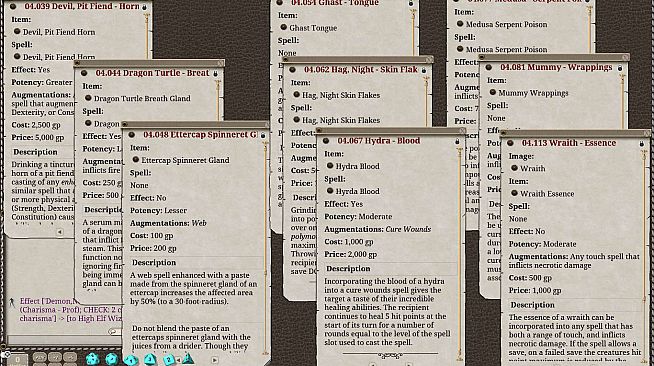Close the Hydra - Blood window via title bar
Viewport: 654px width, 366px height.
462,130
